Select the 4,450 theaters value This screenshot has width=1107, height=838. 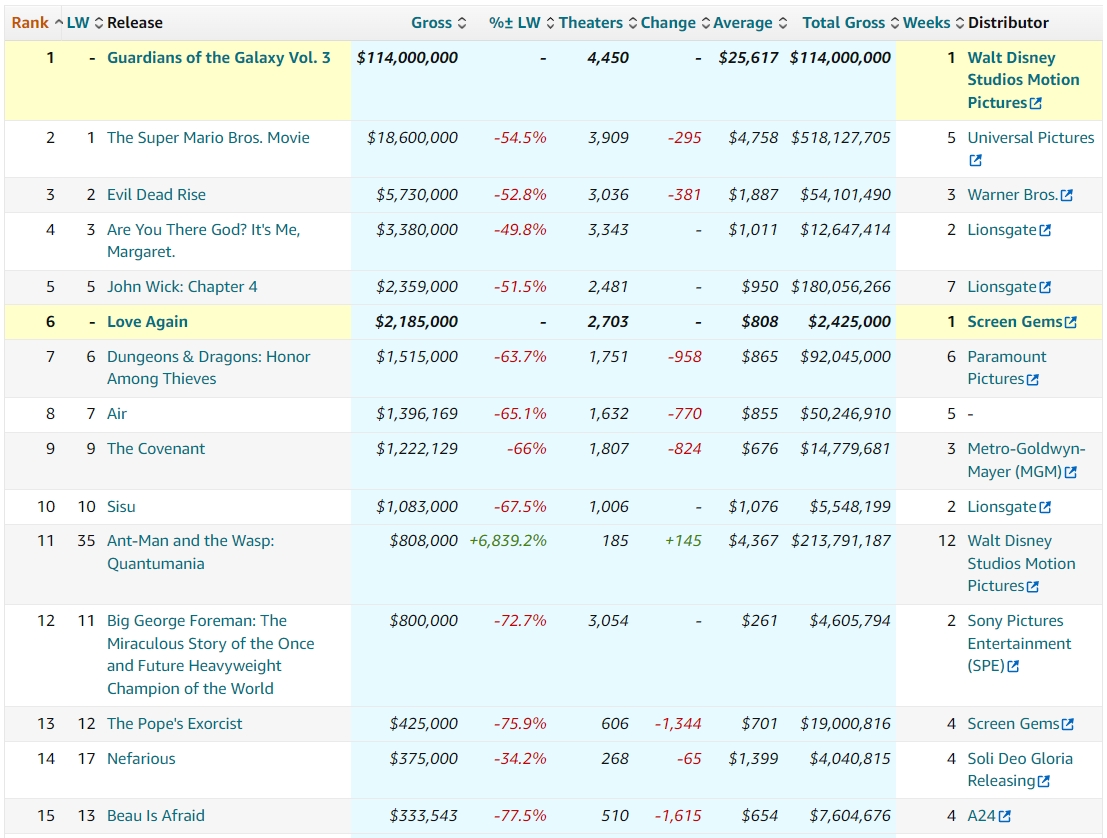click(608, 58)
